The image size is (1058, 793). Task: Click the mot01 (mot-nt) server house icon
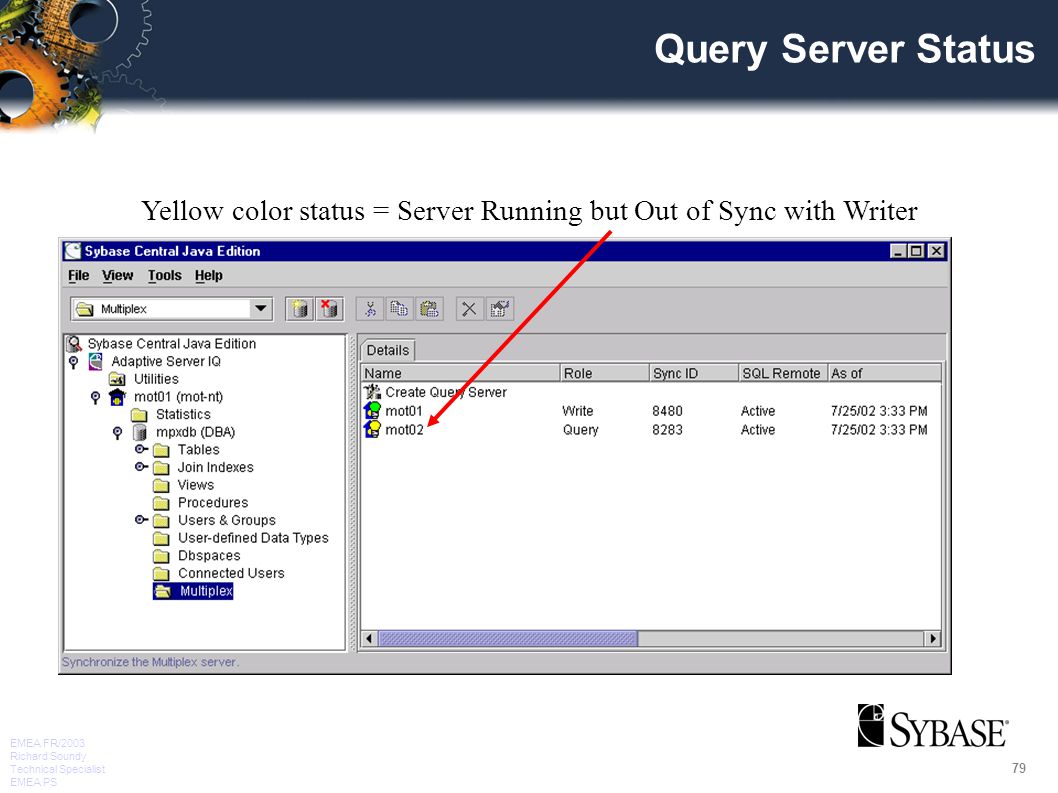(117, 397)
